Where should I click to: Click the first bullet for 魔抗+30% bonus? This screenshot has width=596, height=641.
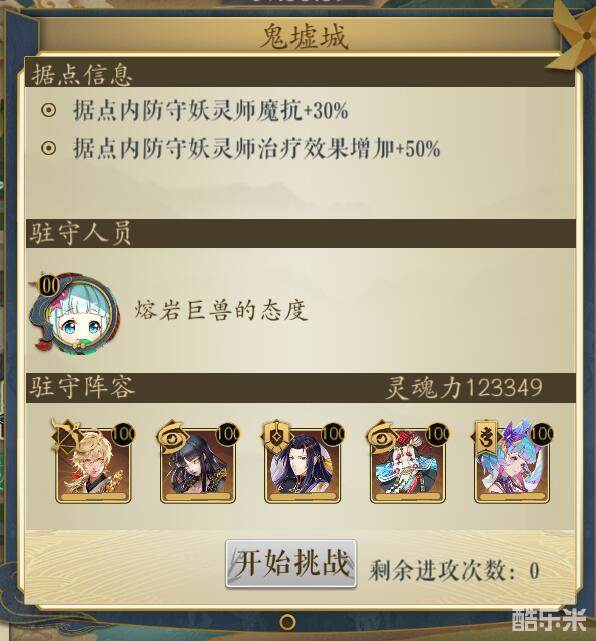48,110
